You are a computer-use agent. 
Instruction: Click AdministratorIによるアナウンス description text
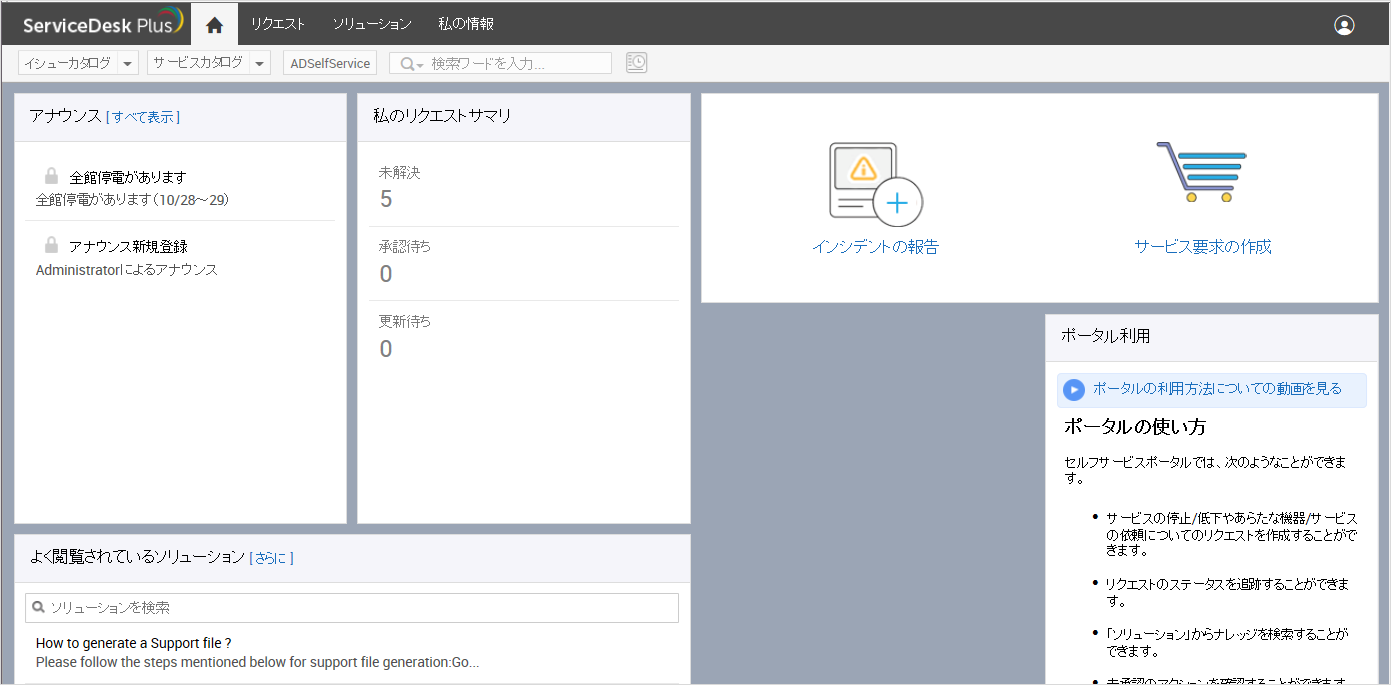click(x=127, y=270)
